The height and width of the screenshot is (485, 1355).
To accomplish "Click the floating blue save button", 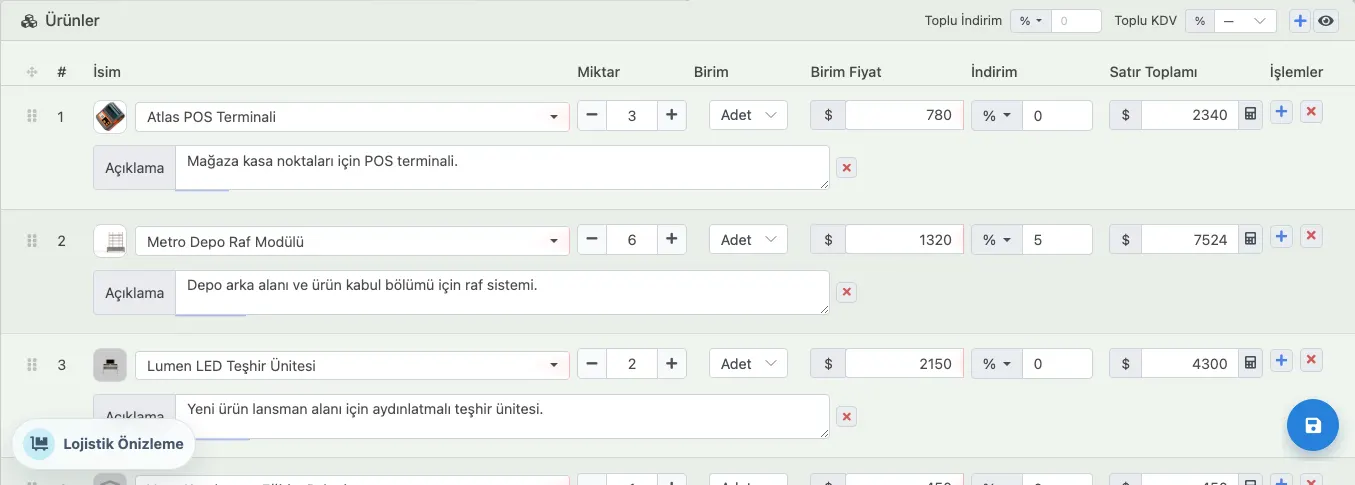I will 1313,426.
